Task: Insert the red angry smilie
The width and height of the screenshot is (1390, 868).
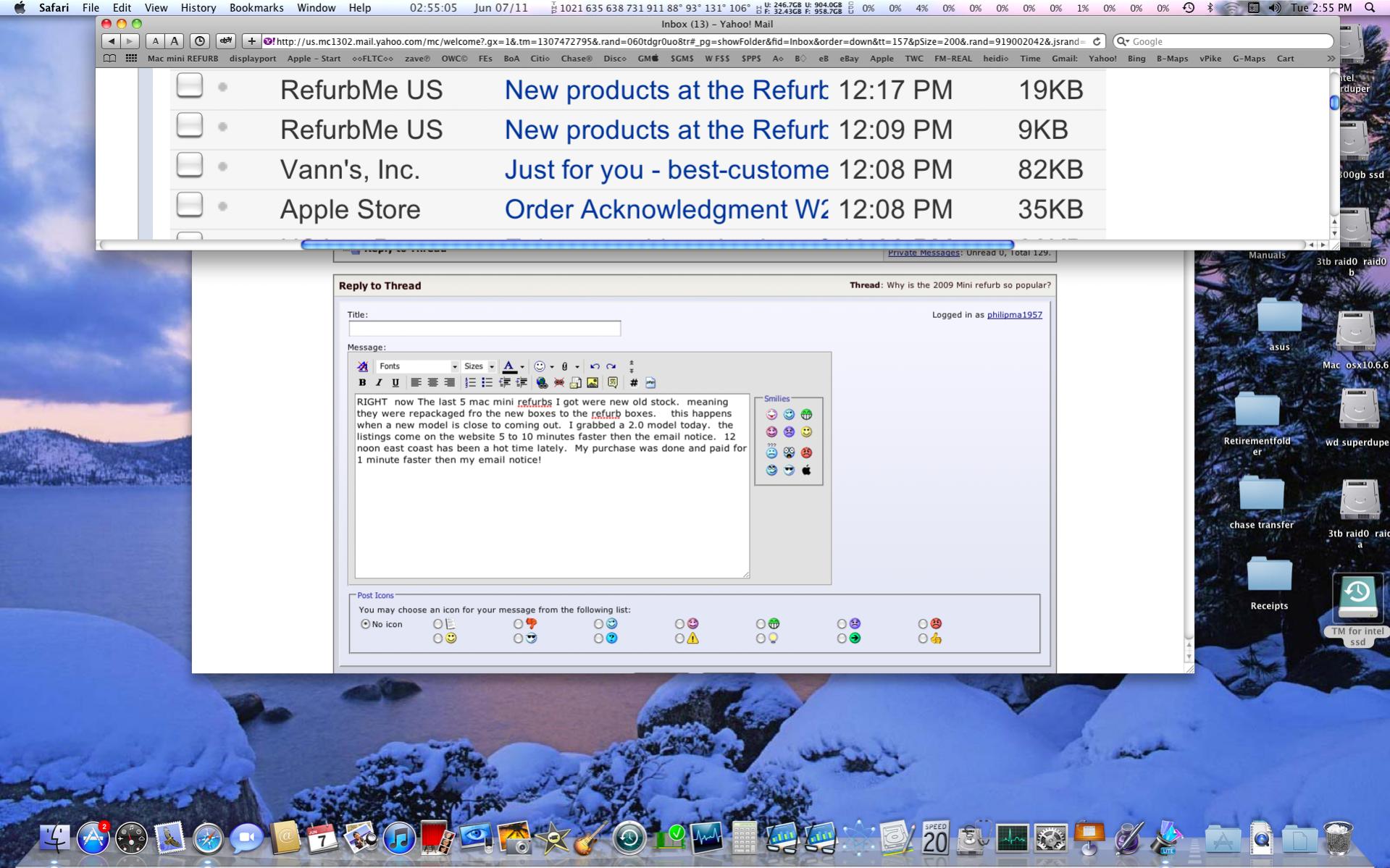Action: click(806, 452)
